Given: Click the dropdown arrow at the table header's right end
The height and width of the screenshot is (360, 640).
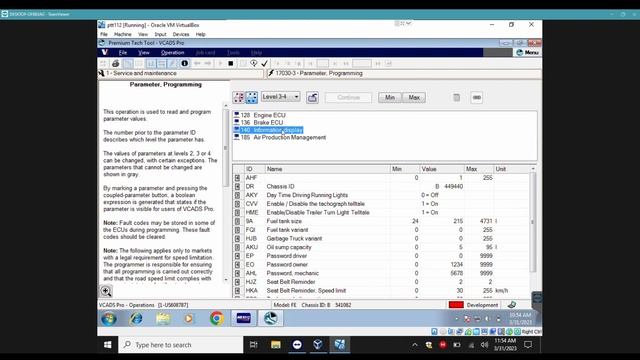Looking at the screenshot, I should point(533,169).
